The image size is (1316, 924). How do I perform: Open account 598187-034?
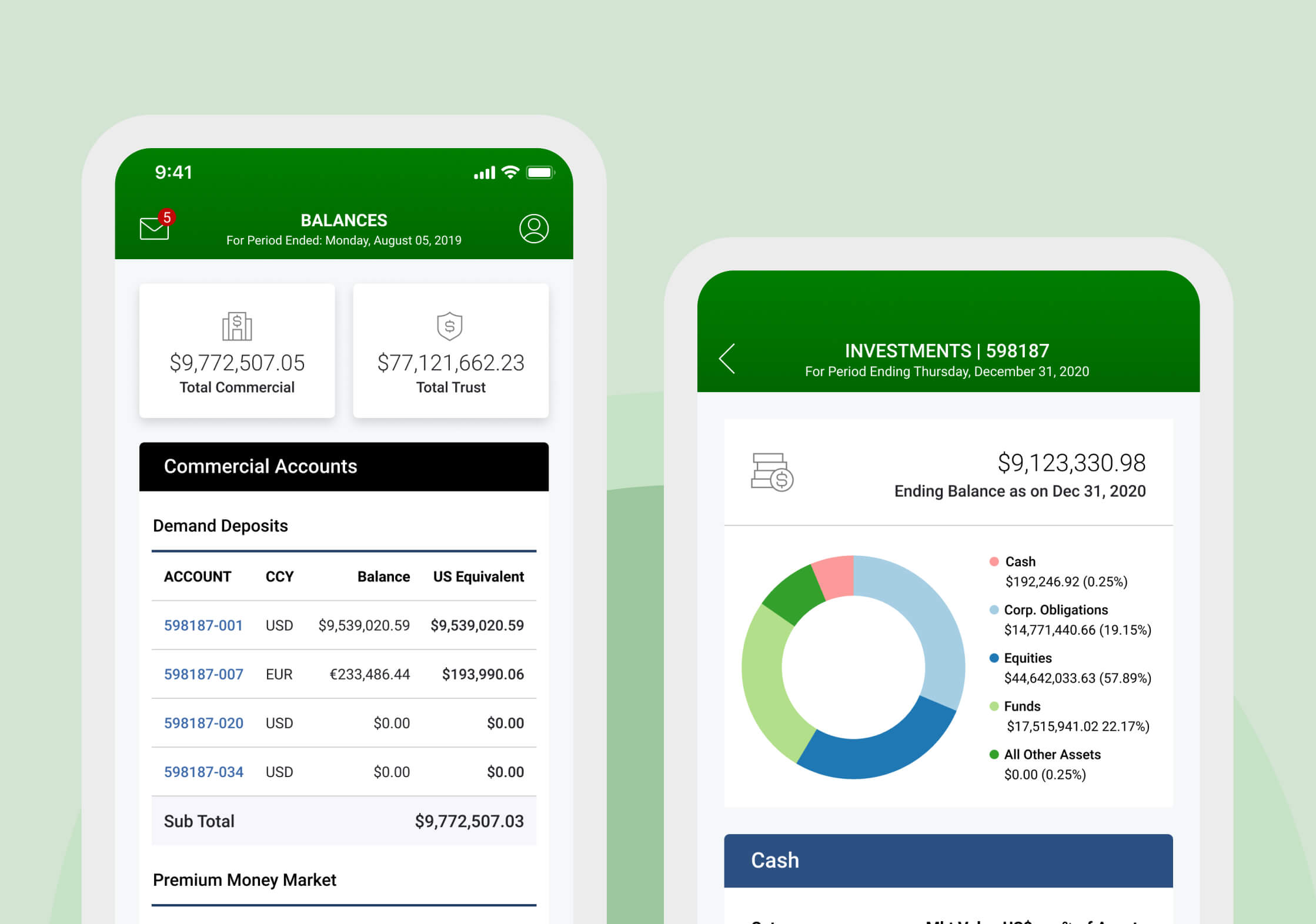203,772
